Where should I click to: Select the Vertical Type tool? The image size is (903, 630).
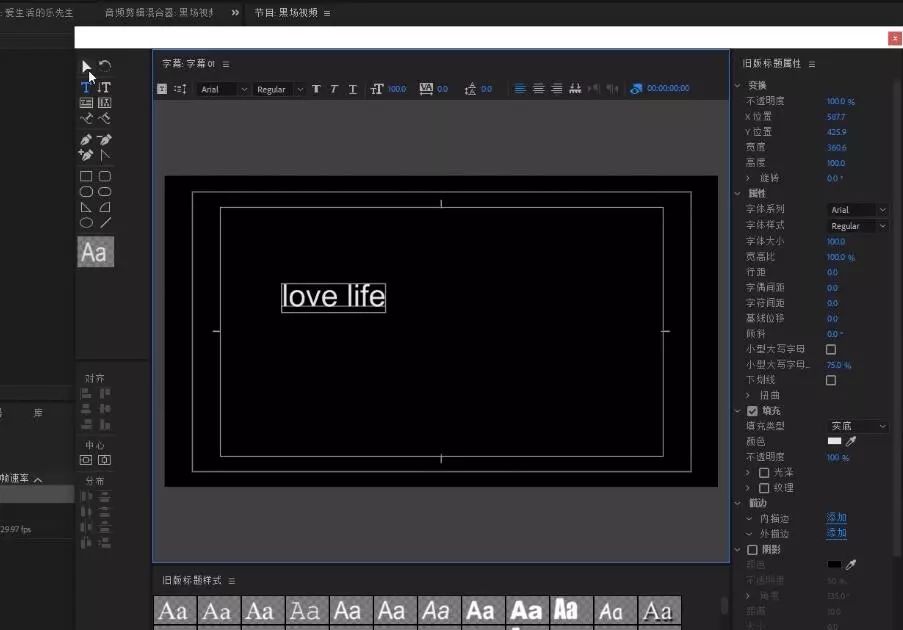(104, 88)
